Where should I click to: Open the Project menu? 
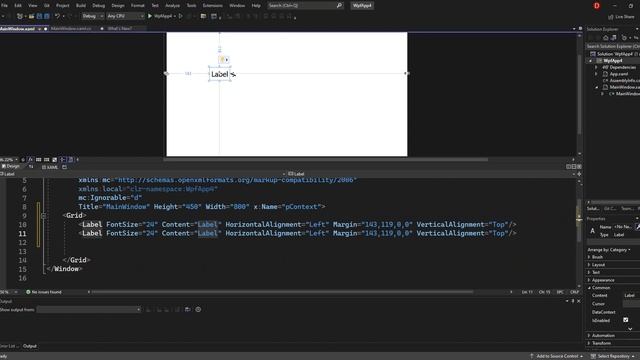point(62,5)
